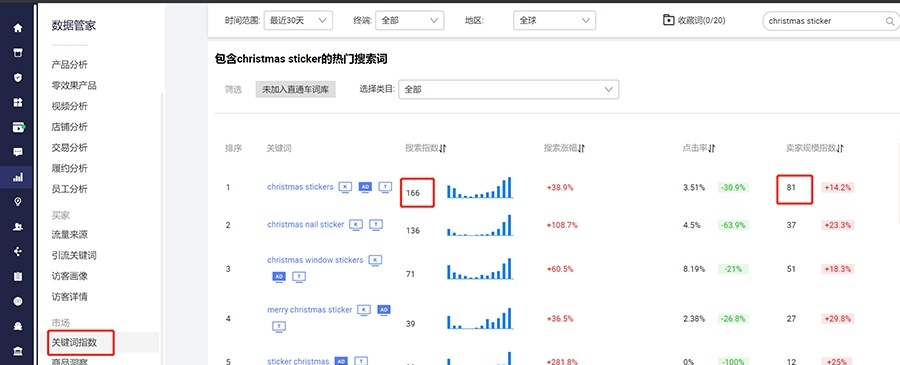
Task: Click the -30.9% click rate change badge
Action: (733, 188)
